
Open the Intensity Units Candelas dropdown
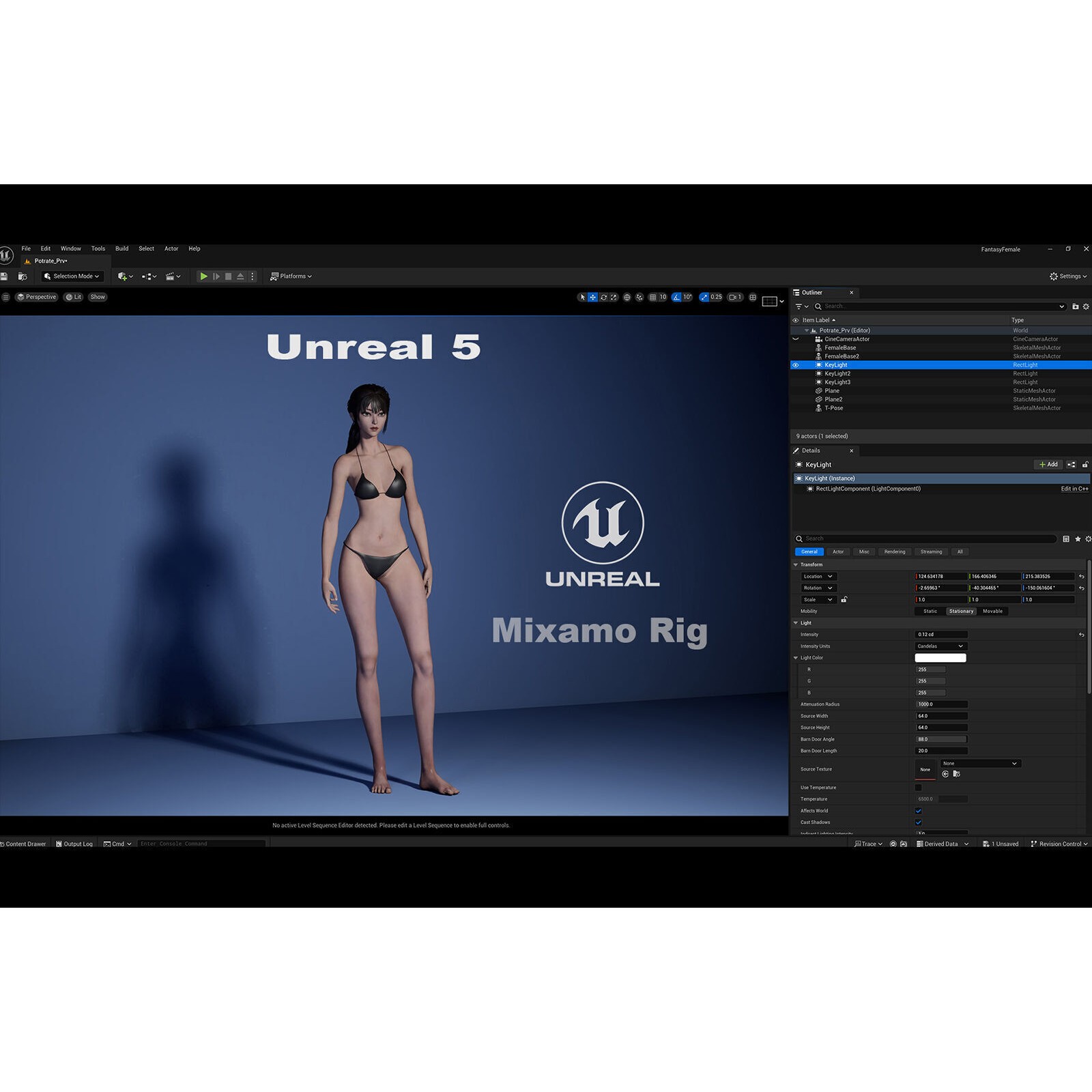tap(942, 646)
